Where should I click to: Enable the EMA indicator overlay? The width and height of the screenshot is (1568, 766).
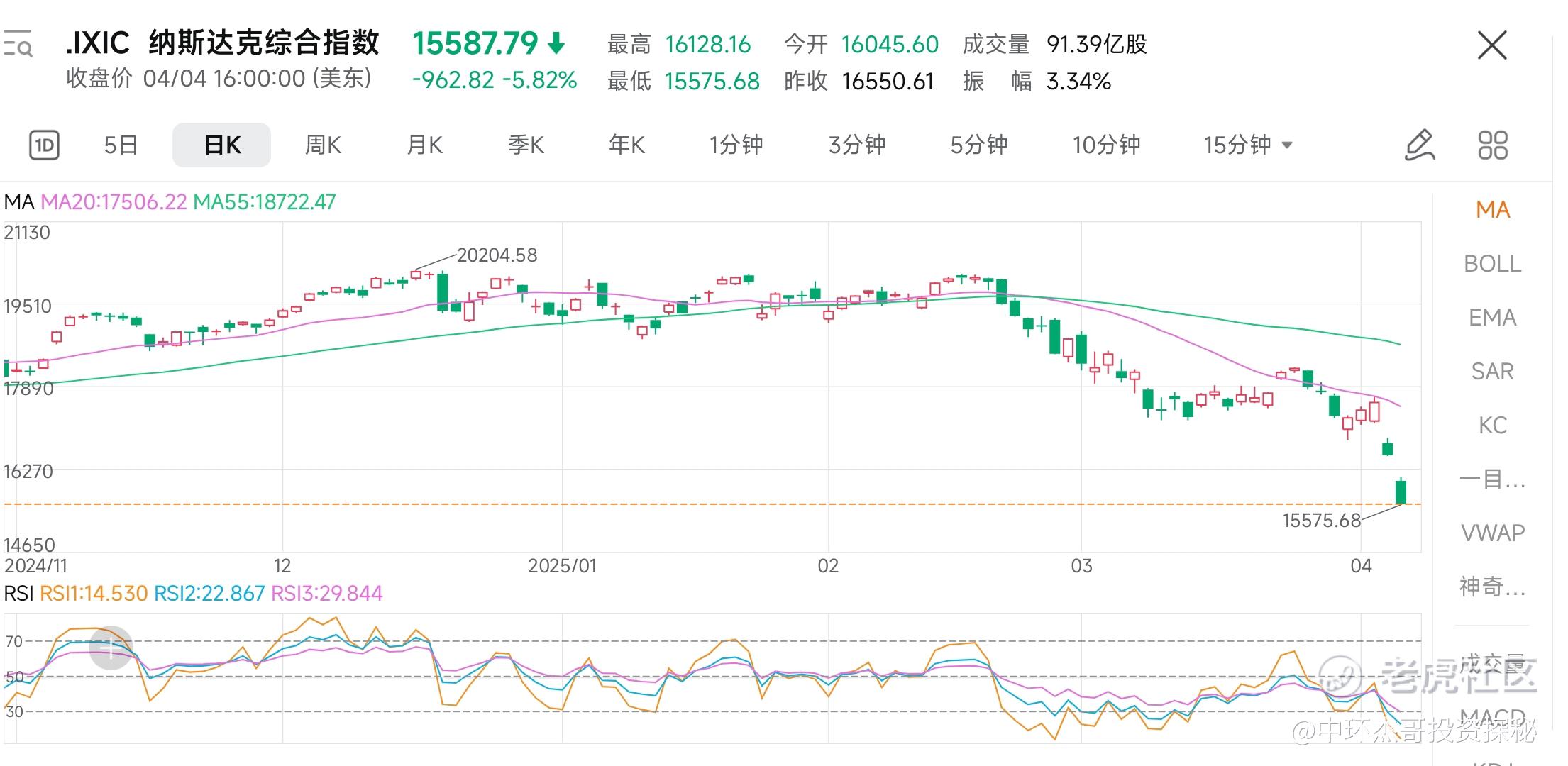1492,318
